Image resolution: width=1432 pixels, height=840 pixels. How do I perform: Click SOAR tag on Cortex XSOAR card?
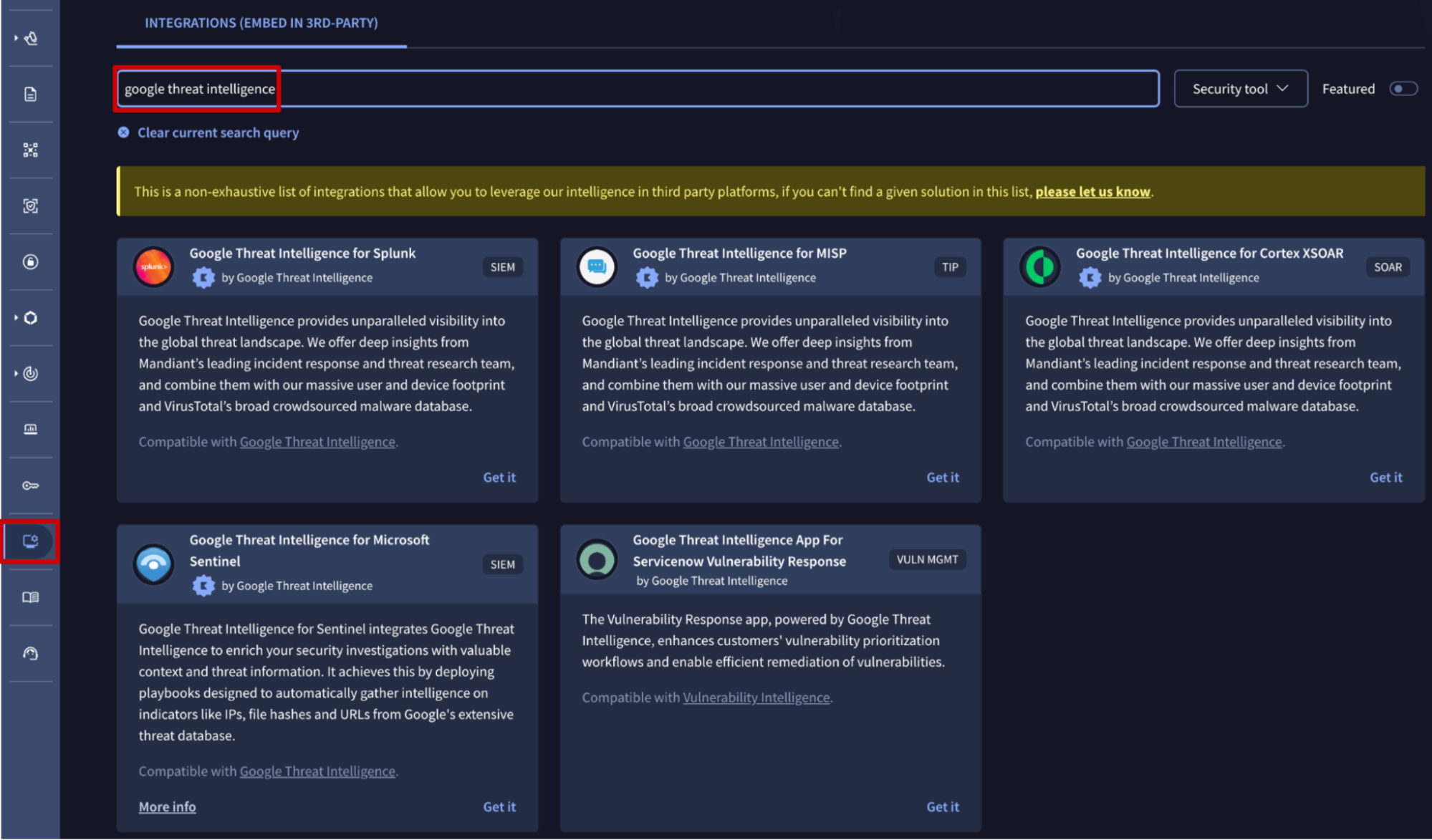point(1388,267)
